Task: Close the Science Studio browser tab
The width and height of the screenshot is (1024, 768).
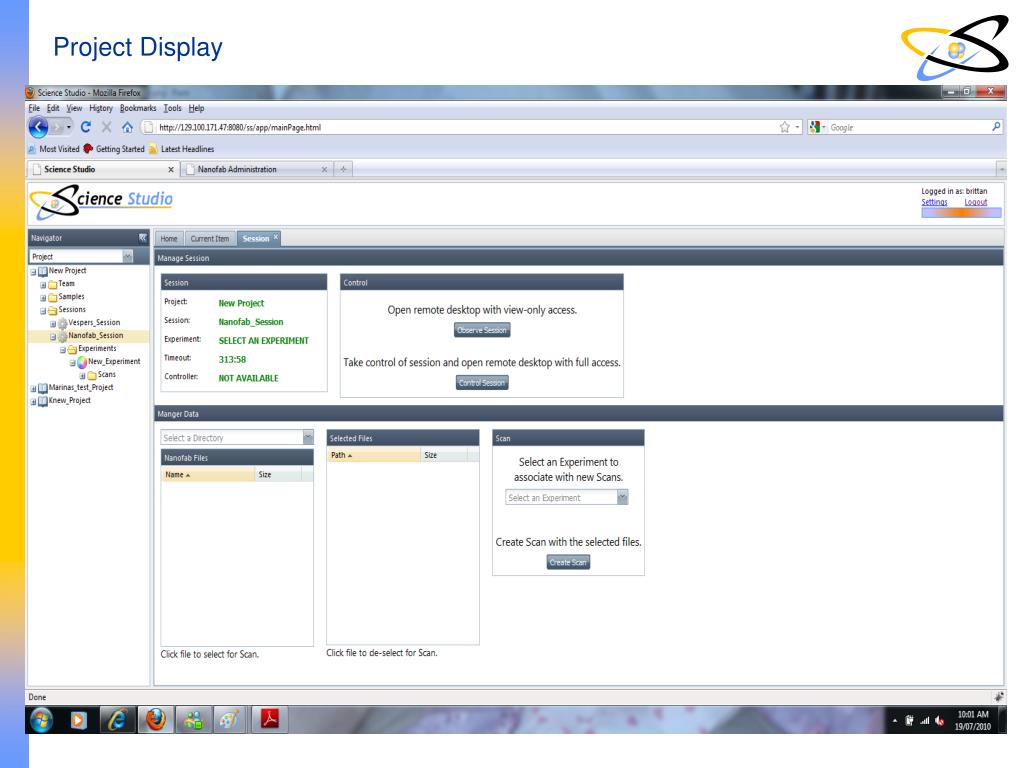Action: pyautogui.click(x=171, y=169)
